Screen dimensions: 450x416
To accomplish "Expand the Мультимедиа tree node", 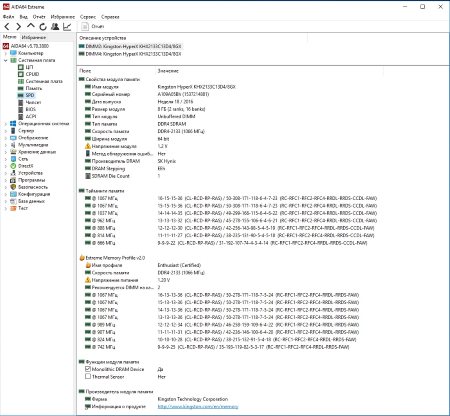I will coord(6,145).
